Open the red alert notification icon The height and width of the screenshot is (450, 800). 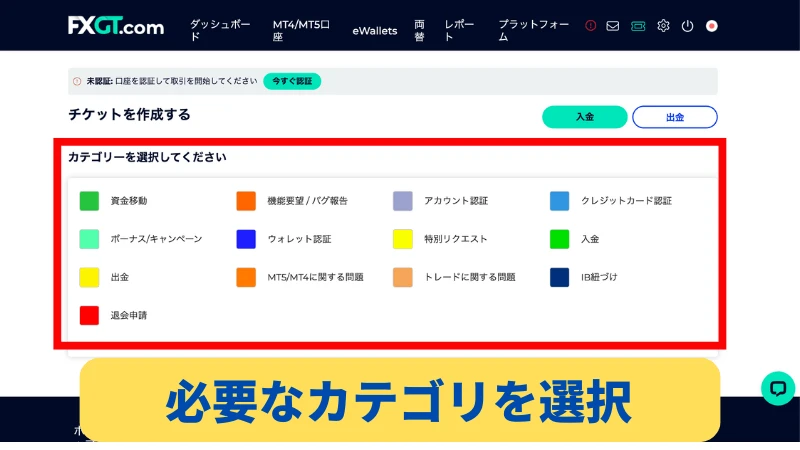pos(590,26)
